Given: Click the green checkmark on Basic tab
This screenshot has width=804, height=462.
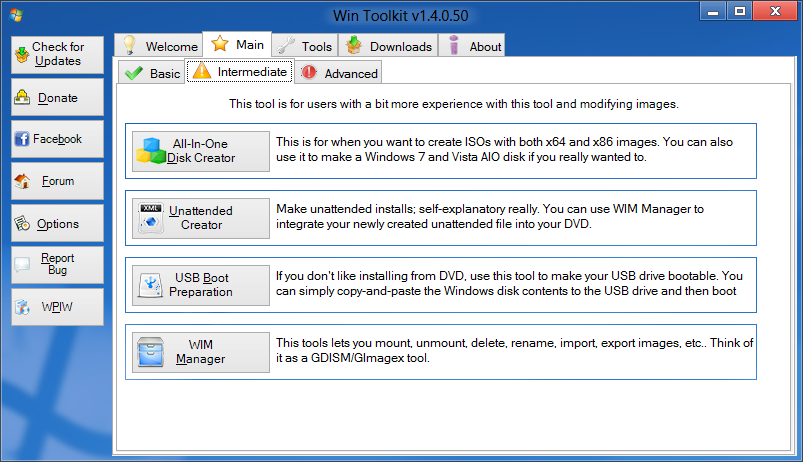Looking at the screenshot, I should (134, 73).
